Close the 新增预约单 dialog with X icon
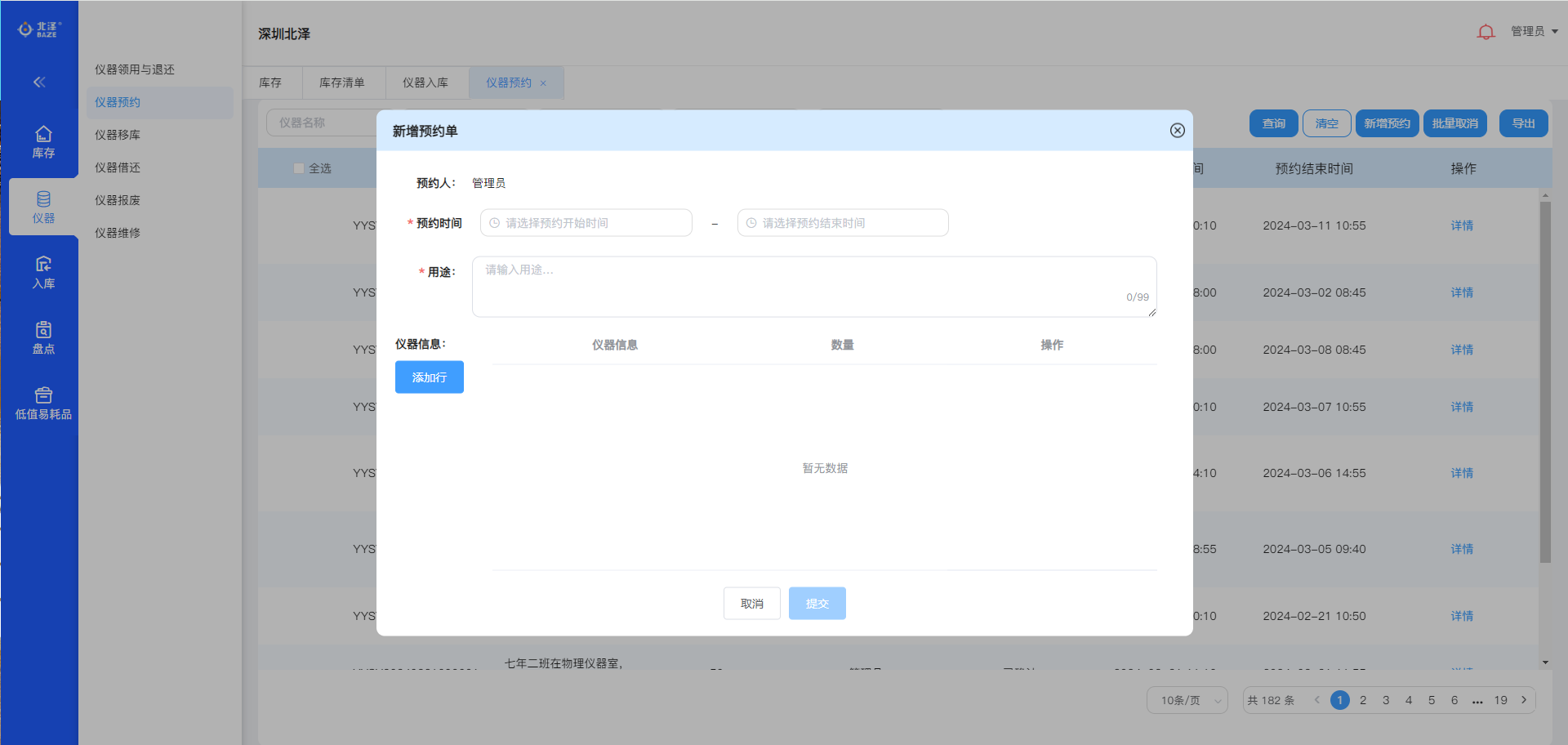 click(x=1177, y=131)
